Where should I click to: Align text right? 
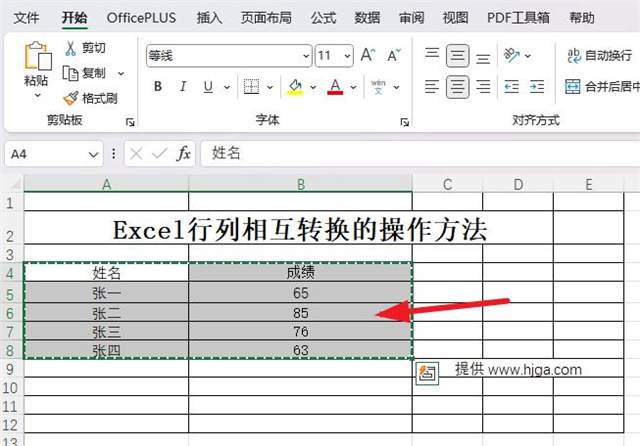(483, 87)
